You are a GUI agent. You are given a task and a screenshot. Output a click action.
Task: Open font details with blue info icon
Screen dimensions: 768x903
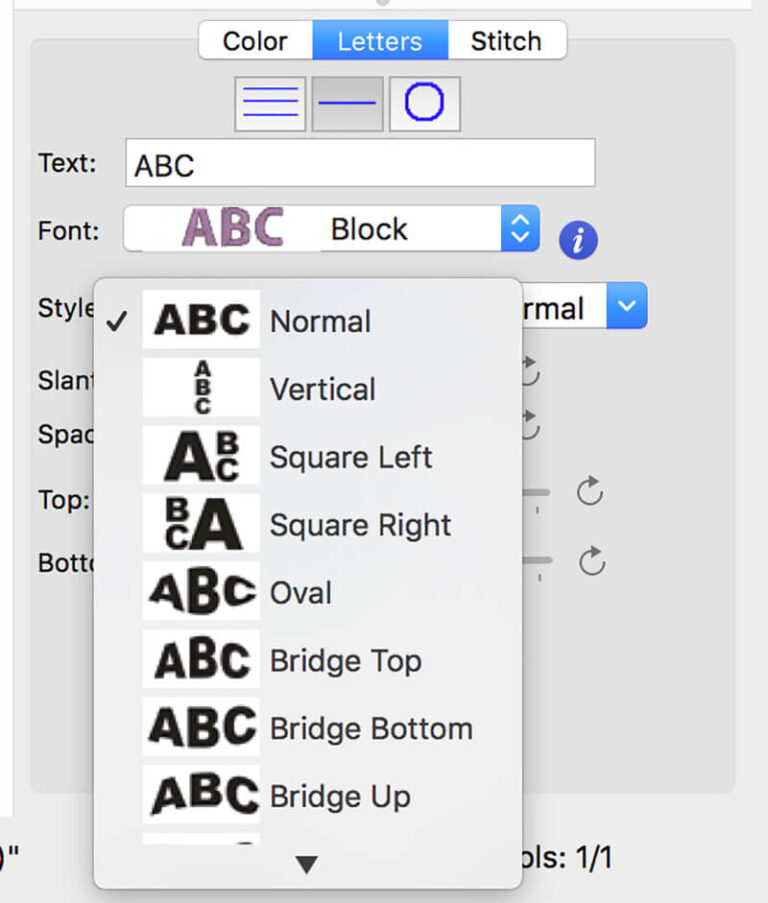click(577, 239)
